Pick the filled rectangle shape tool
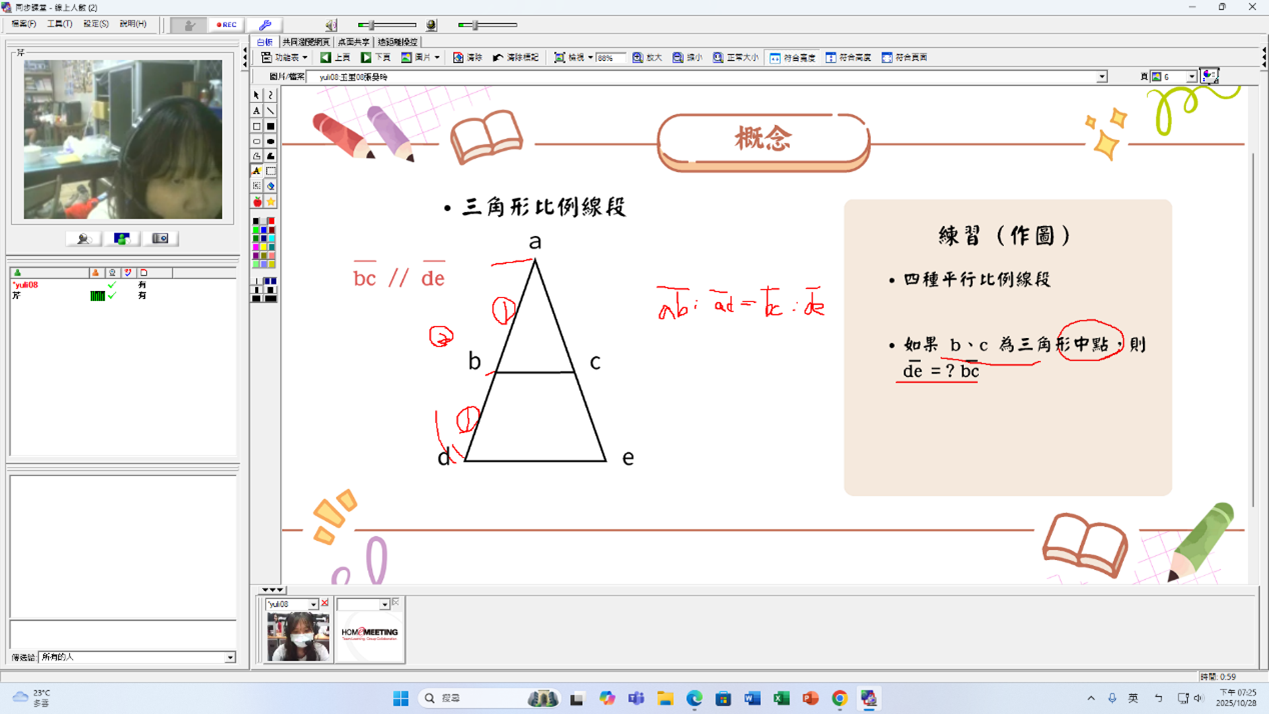The height and width of the screenshot is (714, 1269). click(x=271, y=127)
